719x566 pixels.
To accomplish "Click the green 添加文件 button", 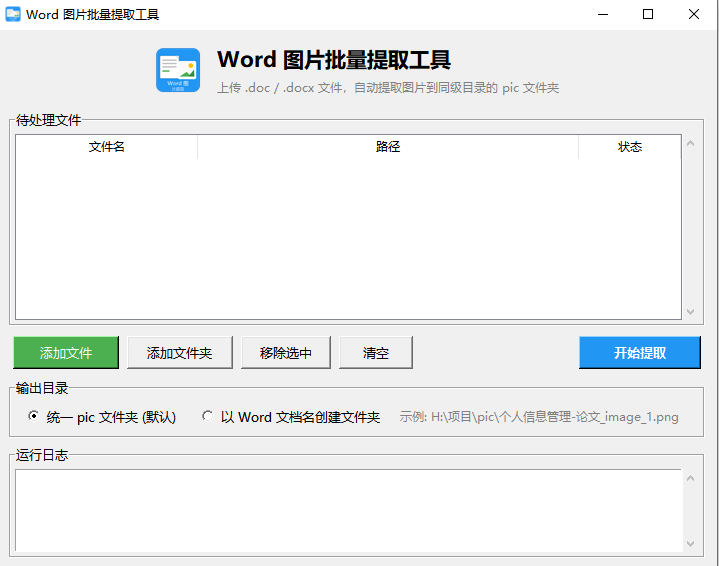I will pyautogui.click(x=66, y=352).
